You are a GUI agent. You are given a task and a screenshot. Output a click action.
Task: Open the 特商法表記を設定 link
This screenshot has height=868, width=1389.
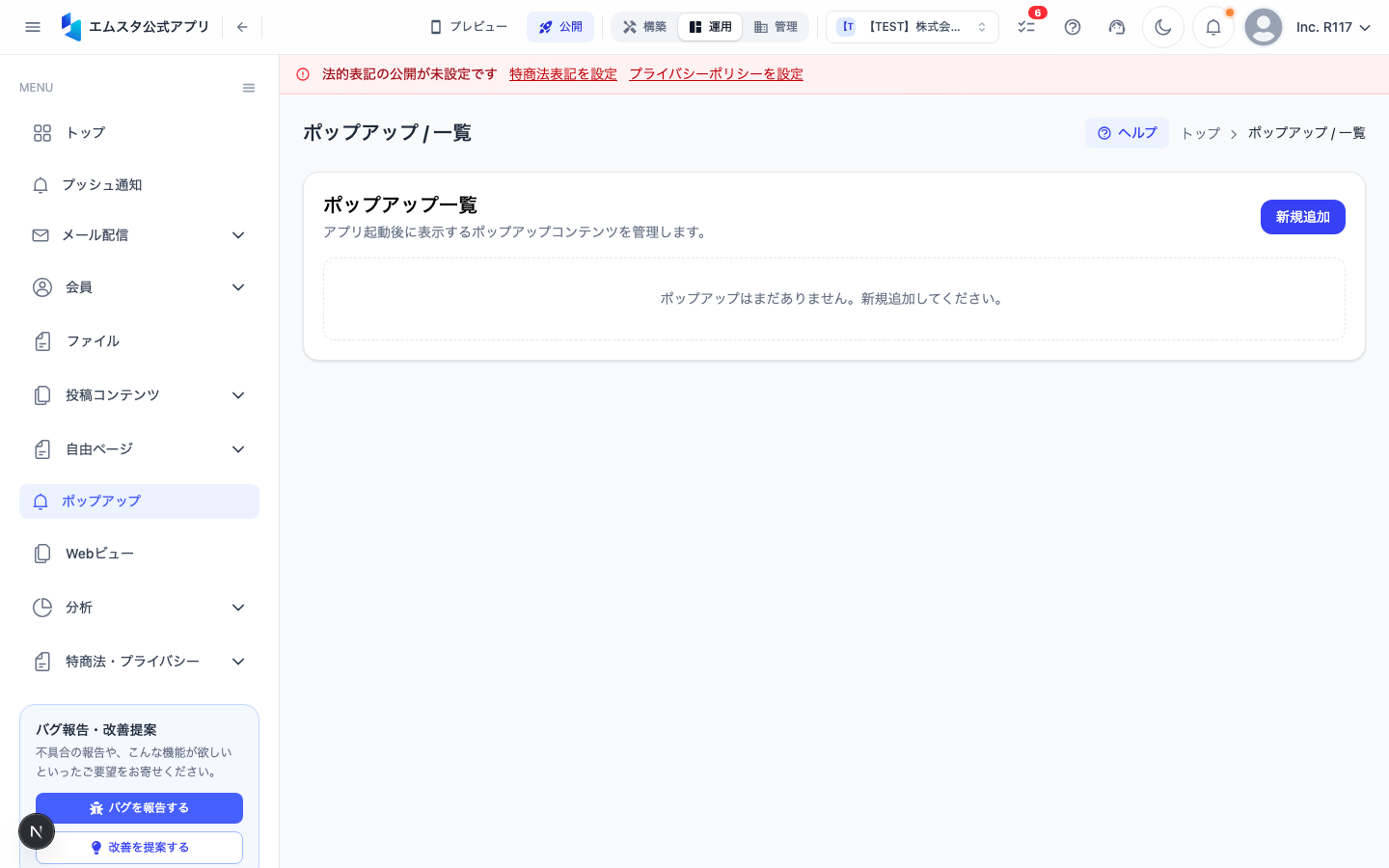point(563,74)
